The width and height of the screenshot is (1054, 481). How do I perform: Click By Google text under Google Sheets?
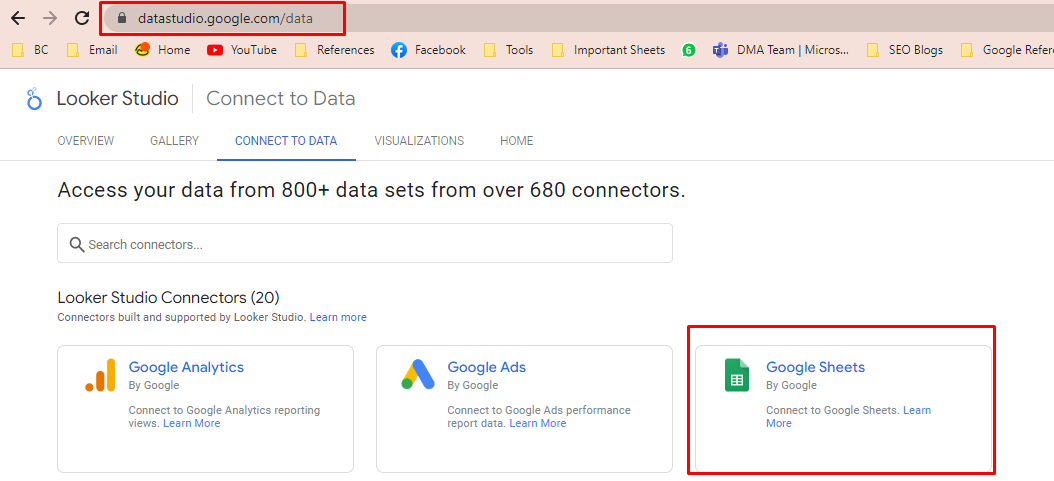pyautogui.click(x=791, y=385)
